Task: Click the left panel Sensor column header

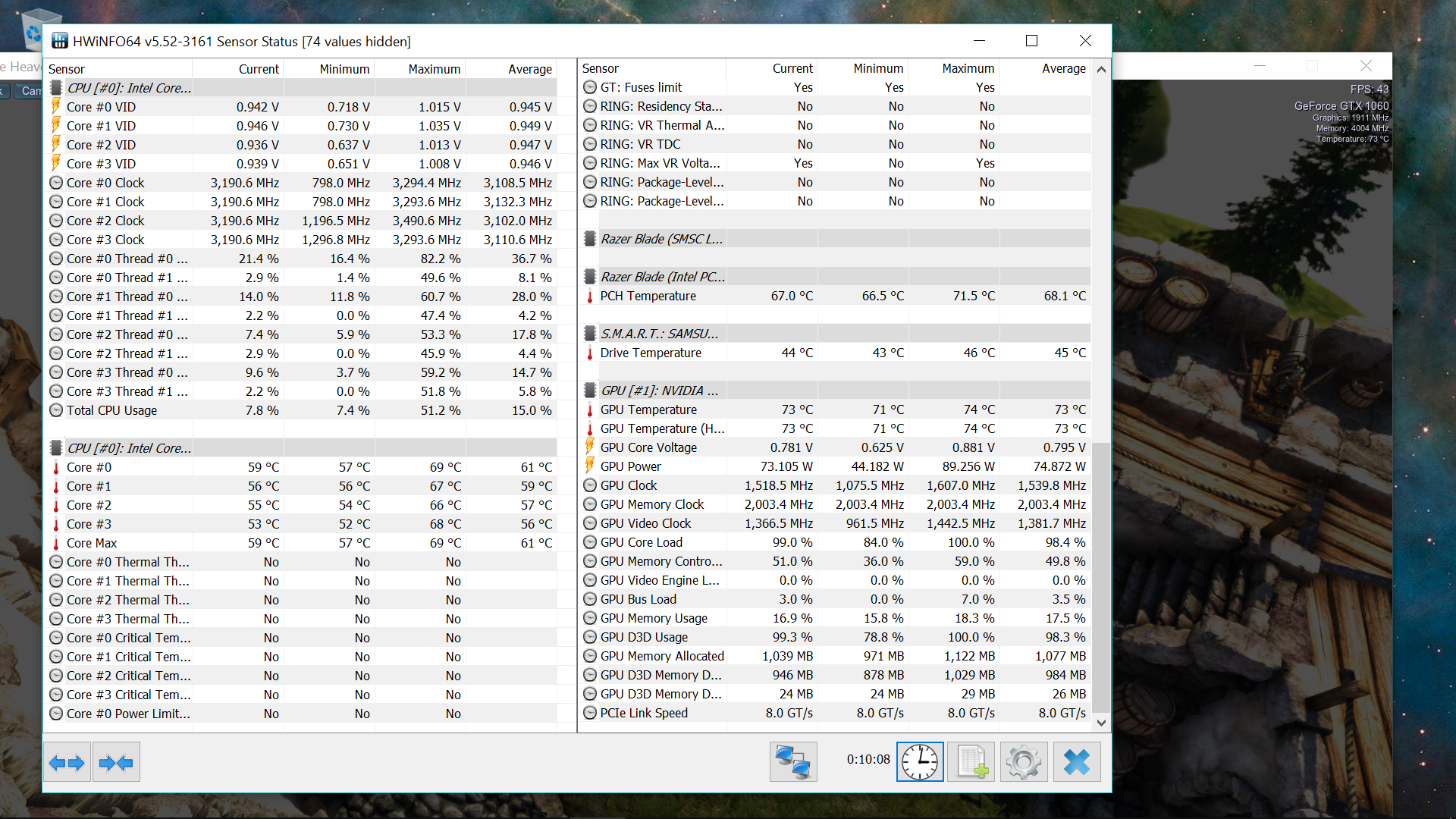Action: [118, 69]
